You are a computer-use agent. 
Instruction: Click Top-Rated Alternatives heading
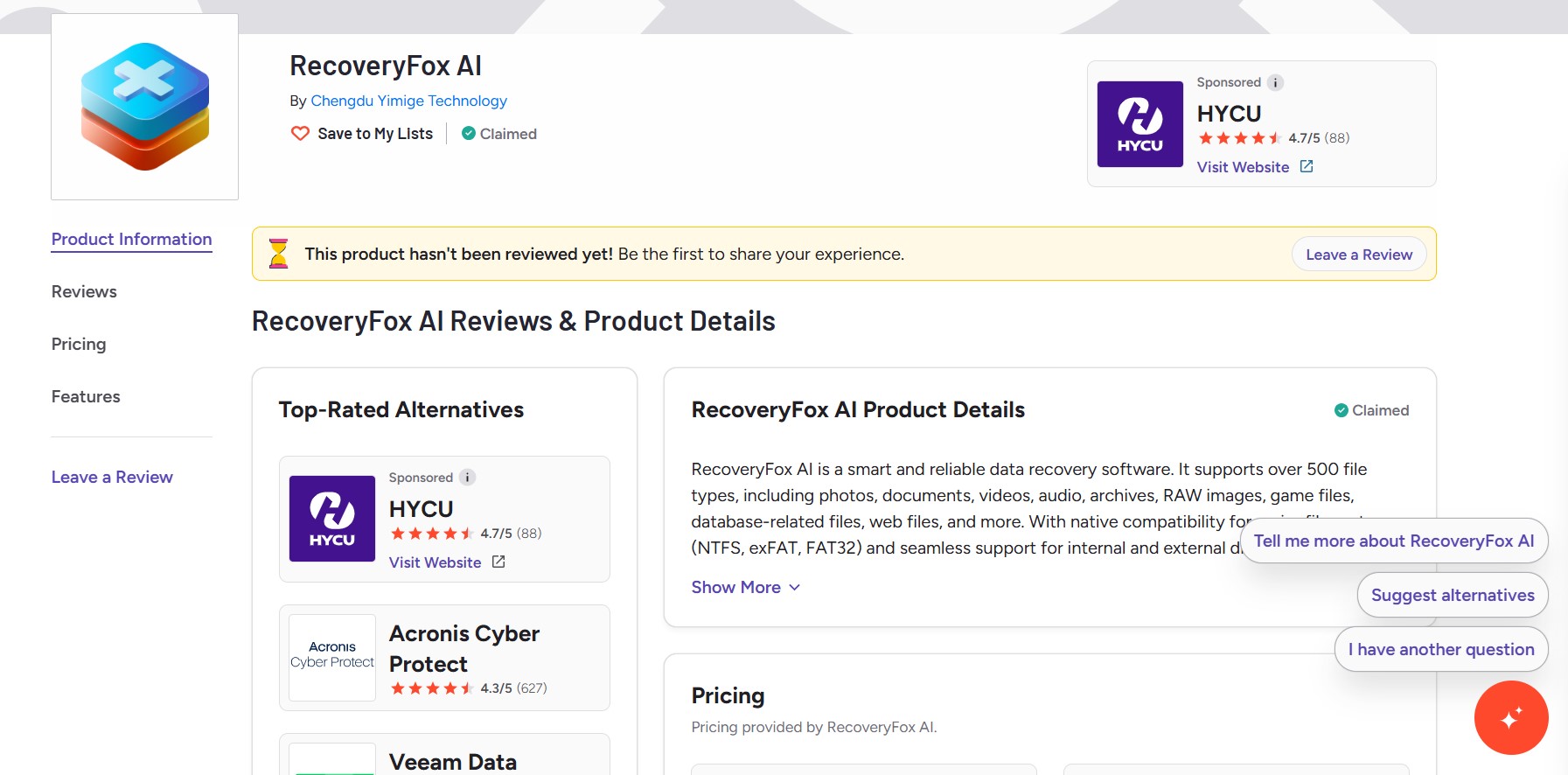pyautogui.click(x=401, y=409)
